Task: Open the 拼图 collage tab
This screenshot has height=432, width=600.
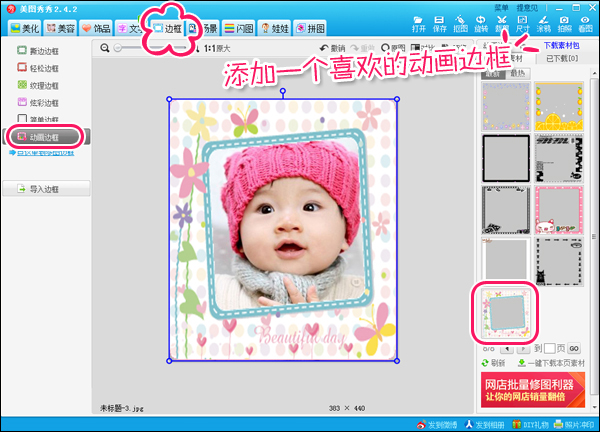Action: coord(310,28)
